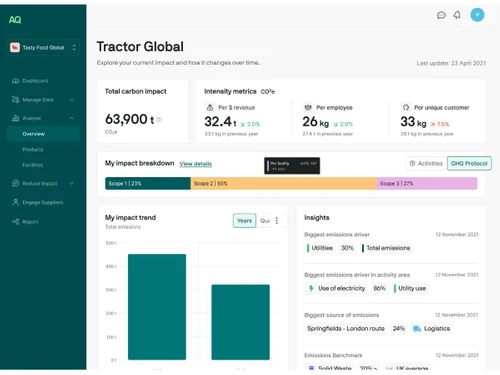500x375 pixels.
Task: Switch breakdown to GHG Protocol view
Action: pos(469,163)
